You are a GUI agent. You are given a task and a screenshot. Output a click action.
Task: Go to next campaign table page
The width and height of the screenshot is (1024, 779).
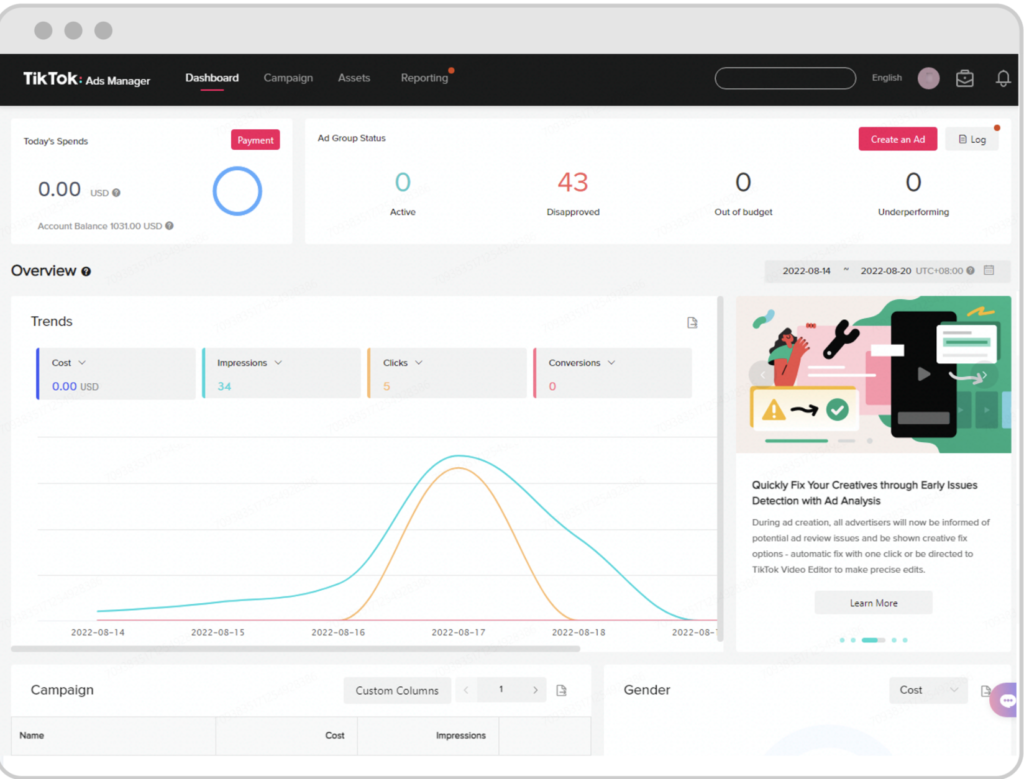point(535,690)
